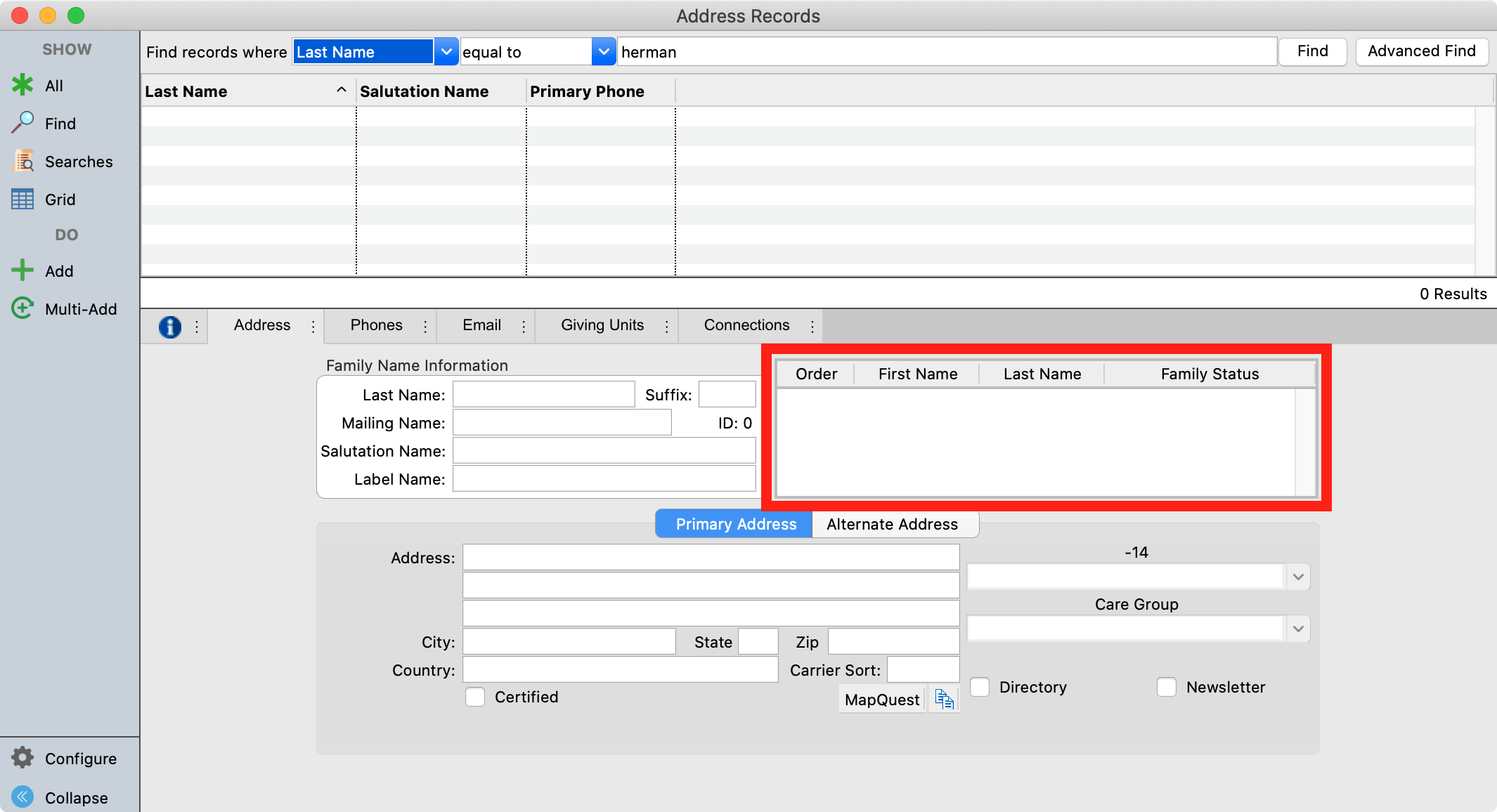The width and height of the screenshot is (1497, 812).
Task: Switch to the Phones tab
Action: 376,325
